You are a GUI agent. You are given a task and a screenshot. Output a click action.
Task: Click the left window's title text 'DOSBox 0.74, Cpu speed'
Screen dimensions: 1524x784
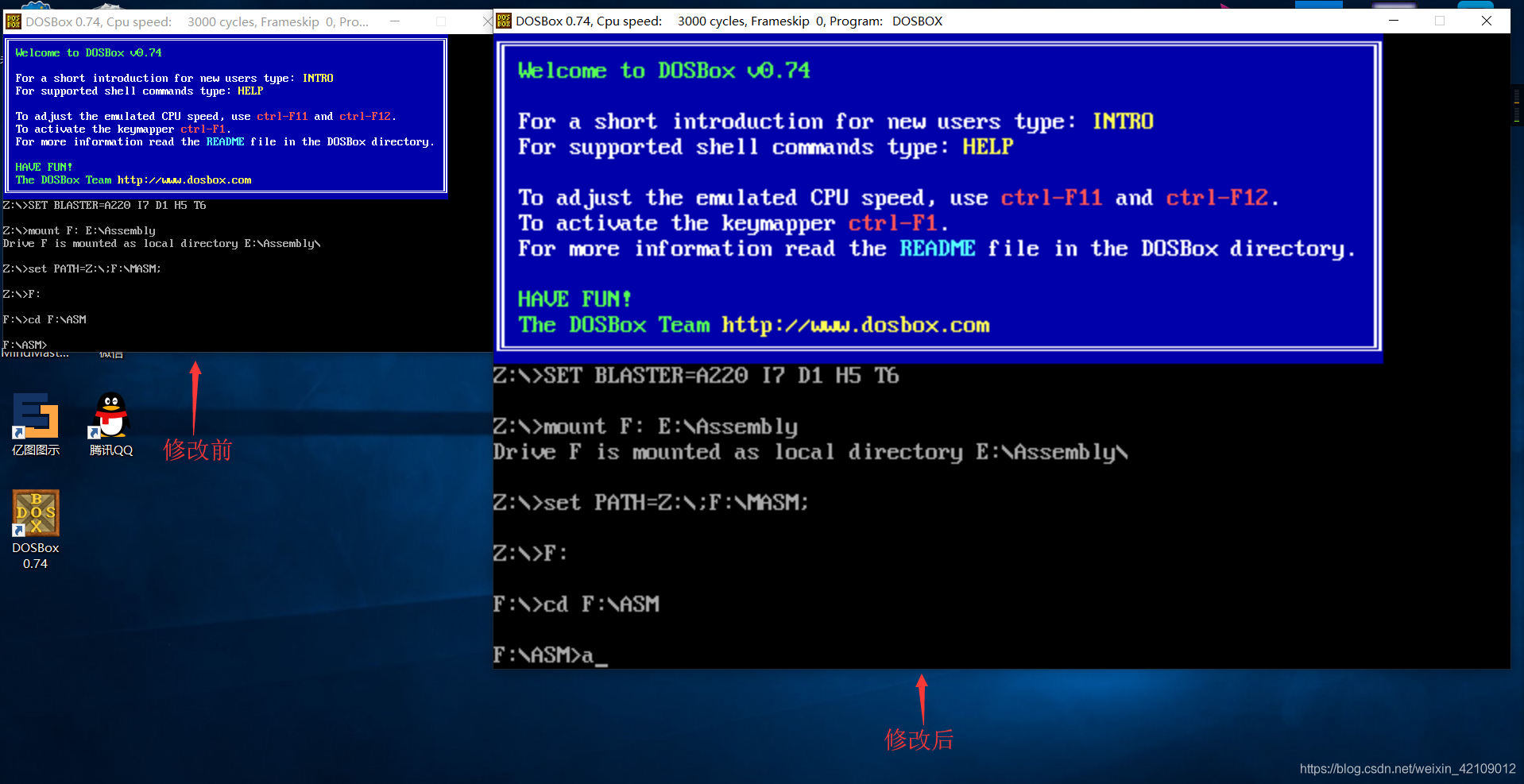pyautogui.click(x=99, y=21)
